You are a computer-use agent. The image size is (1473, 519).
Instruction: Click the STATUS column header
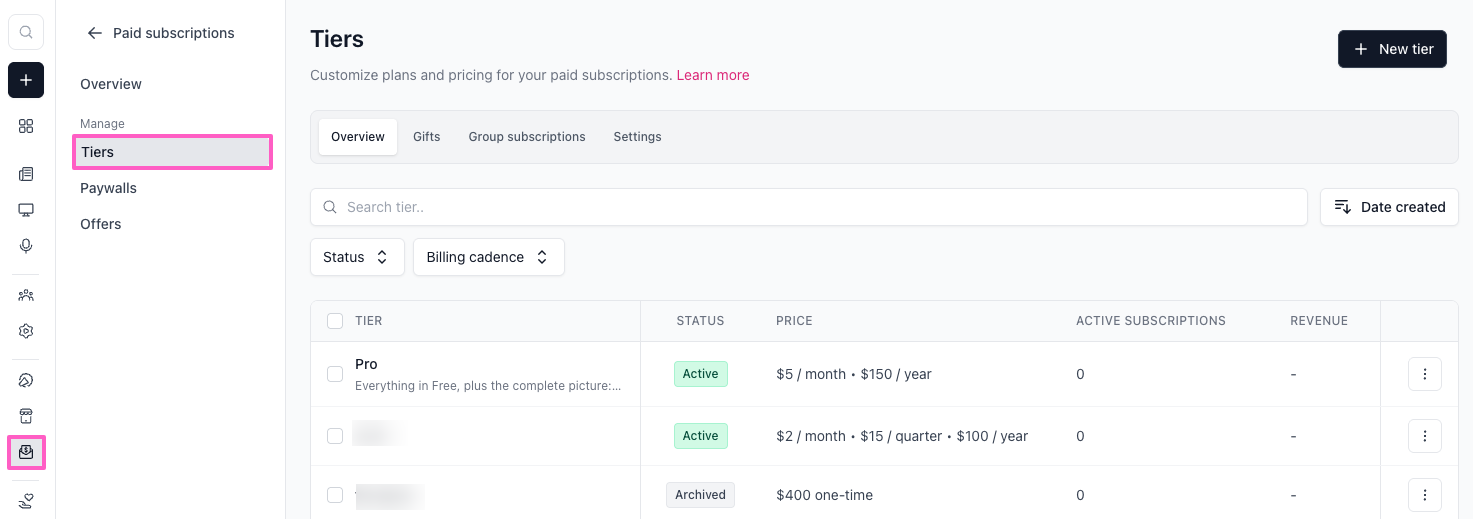click(x=700, y=321)
